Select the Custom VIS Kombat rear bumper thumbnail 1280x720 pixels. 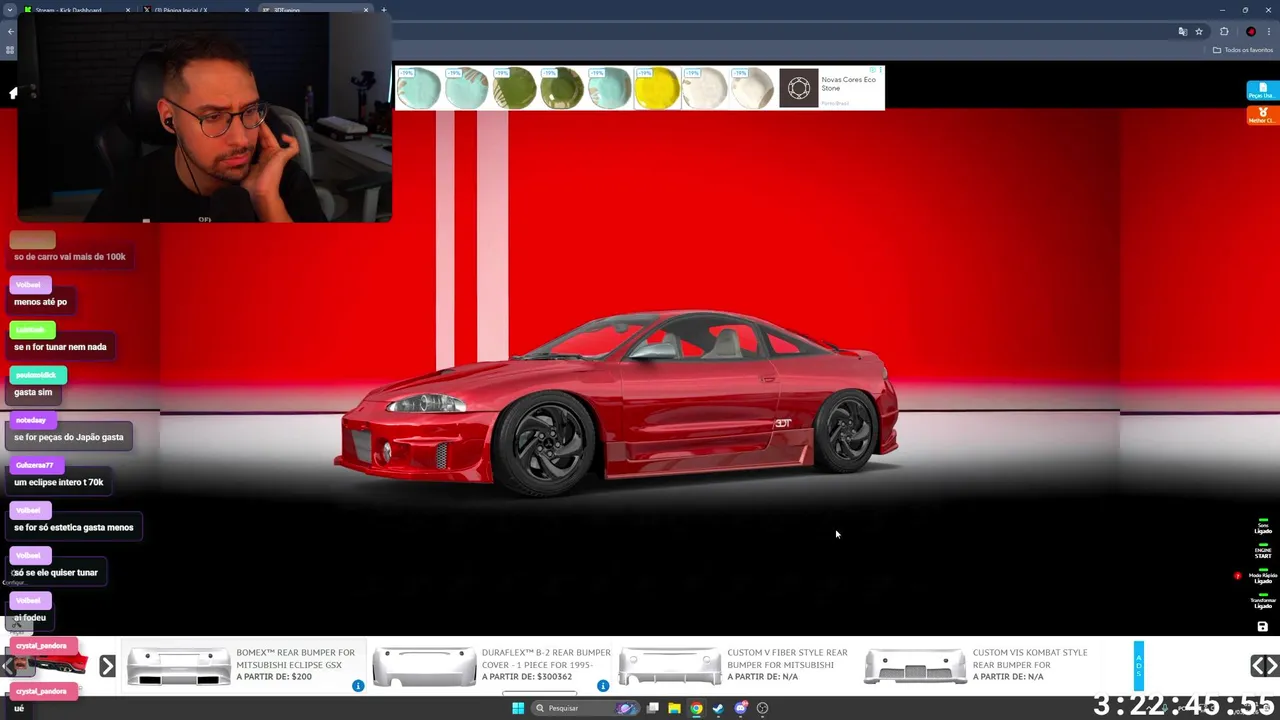915,666
